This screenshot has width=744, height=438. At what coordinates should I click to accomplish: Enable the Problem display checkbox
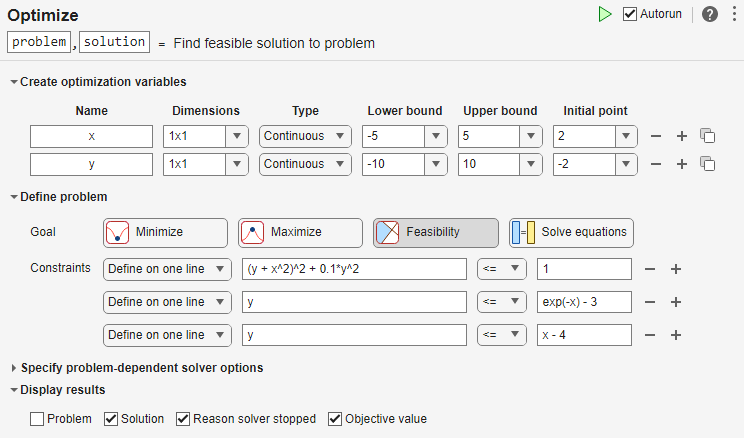point(37,419)
